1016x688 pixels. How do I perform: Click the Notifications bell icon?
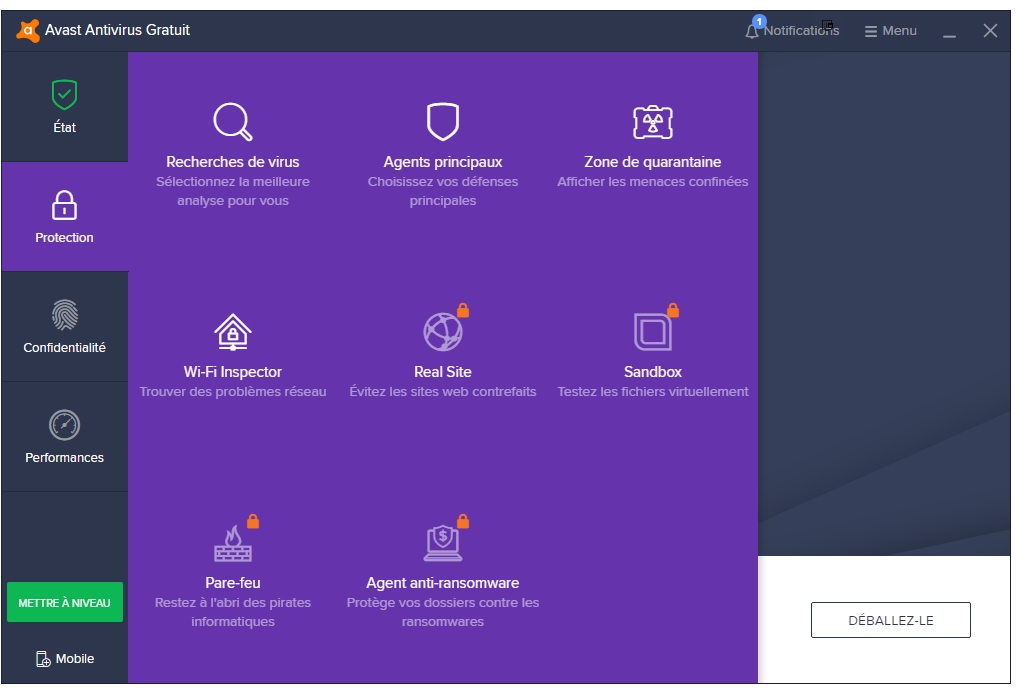752,31
